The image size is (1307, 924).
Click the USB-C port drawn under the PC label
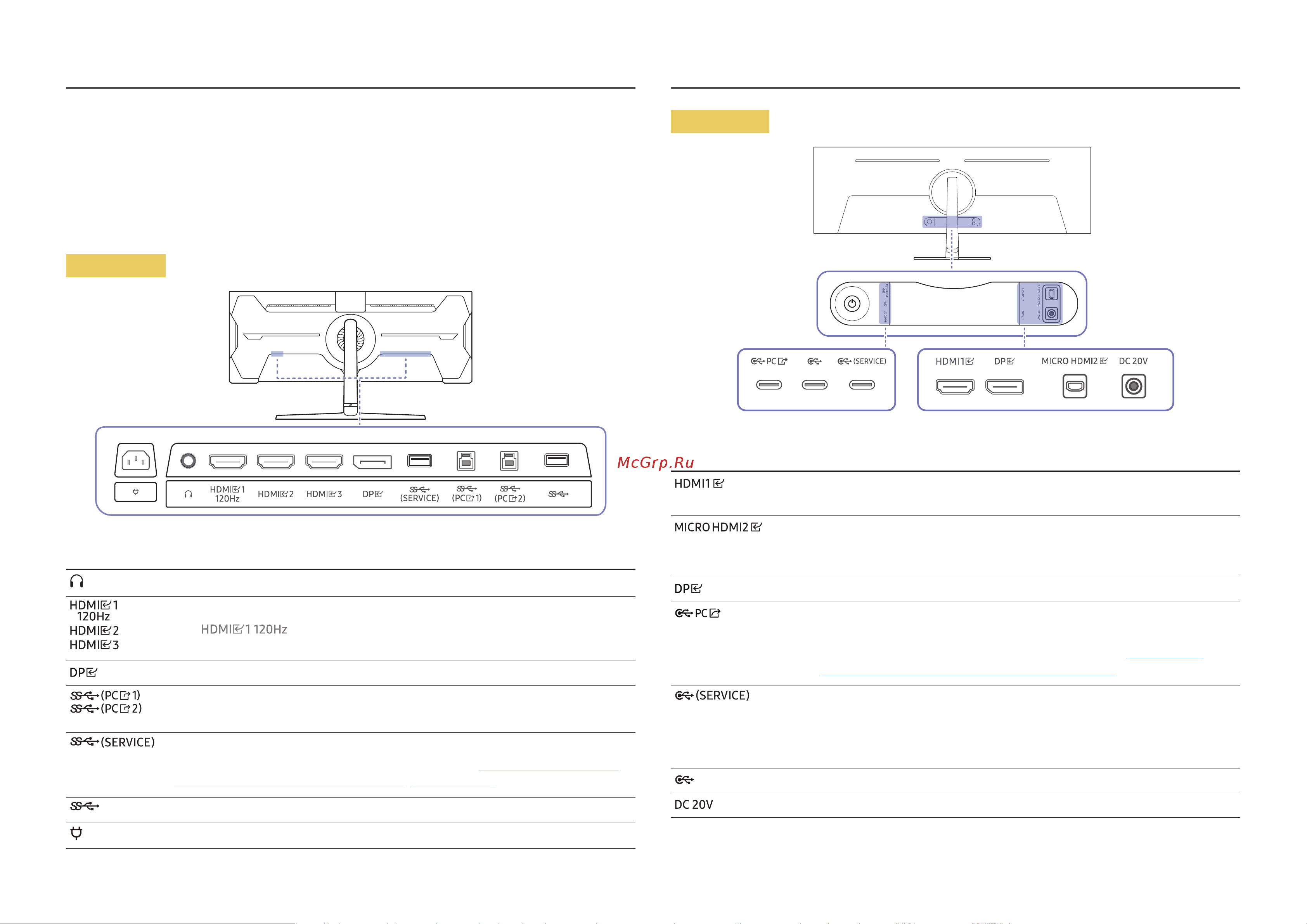click(x=769, y=385)
